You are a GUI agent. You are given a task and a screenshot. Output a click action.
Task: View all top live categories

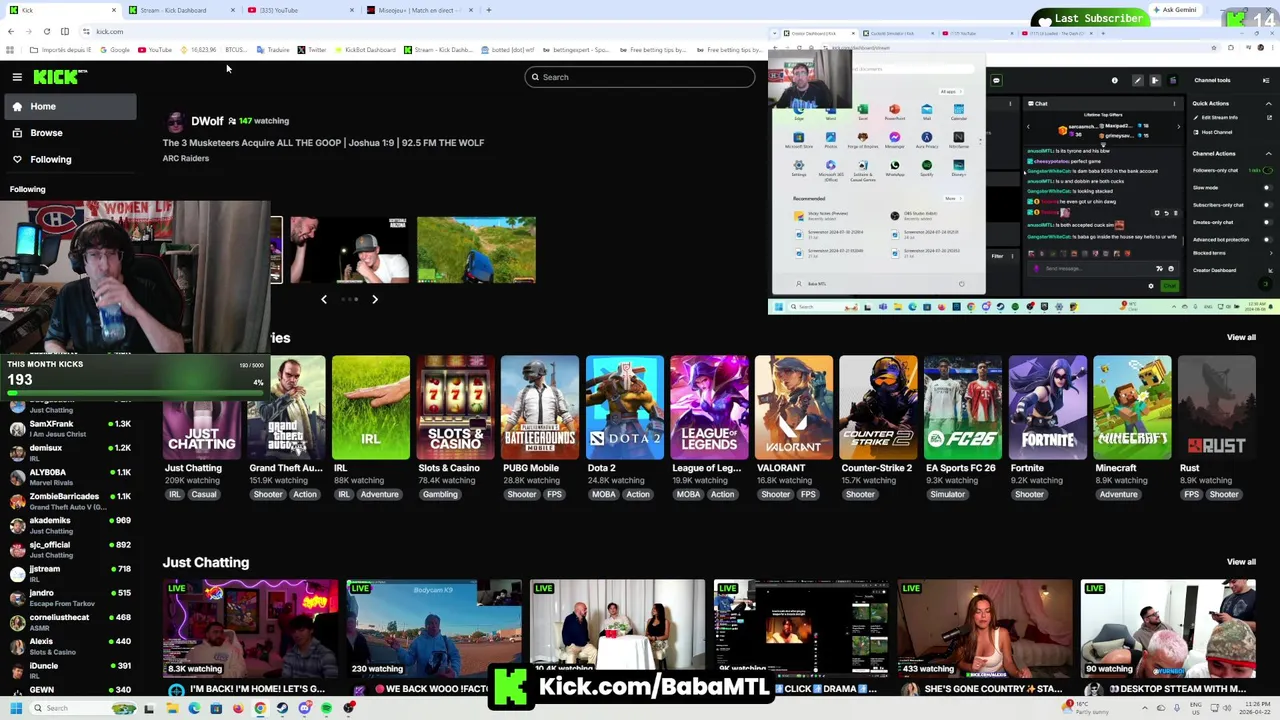(x=1241, y=337)
